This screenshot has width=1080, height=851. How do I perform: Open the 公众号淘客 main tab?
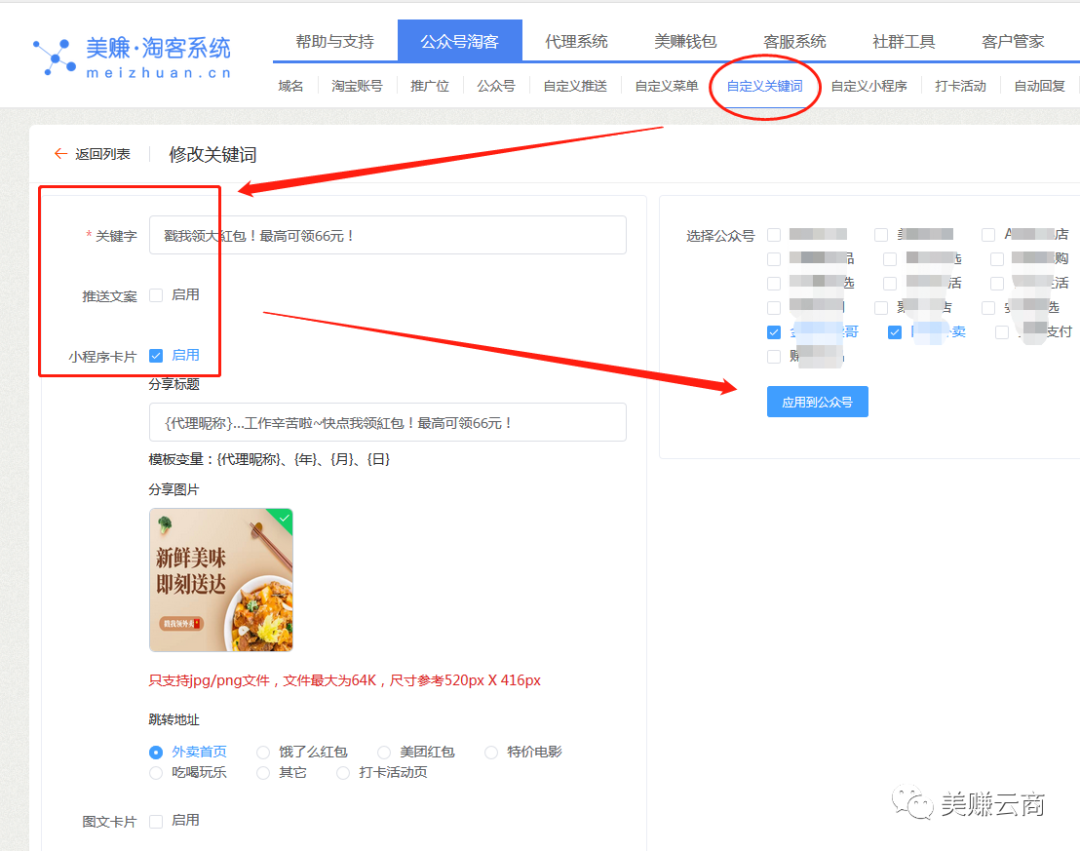click(459, 41)
